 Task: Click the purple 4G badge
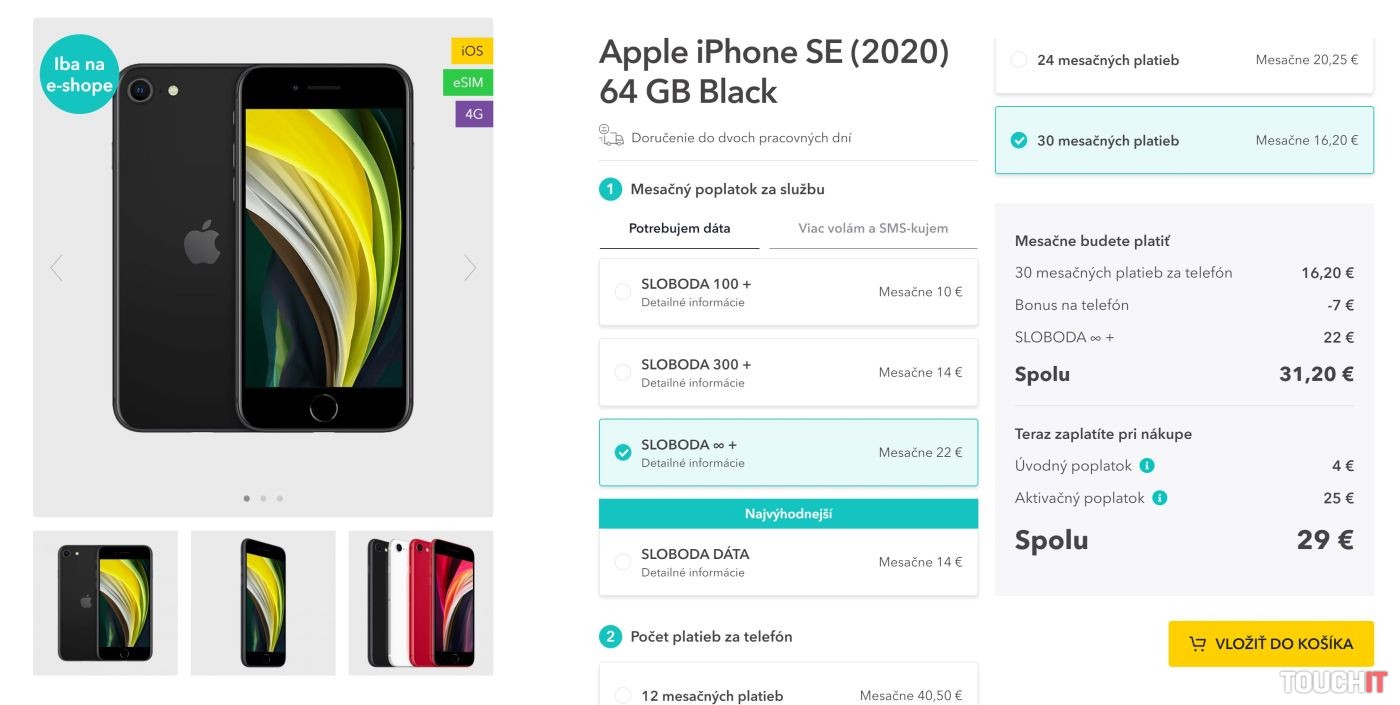[x=474, y=114]
